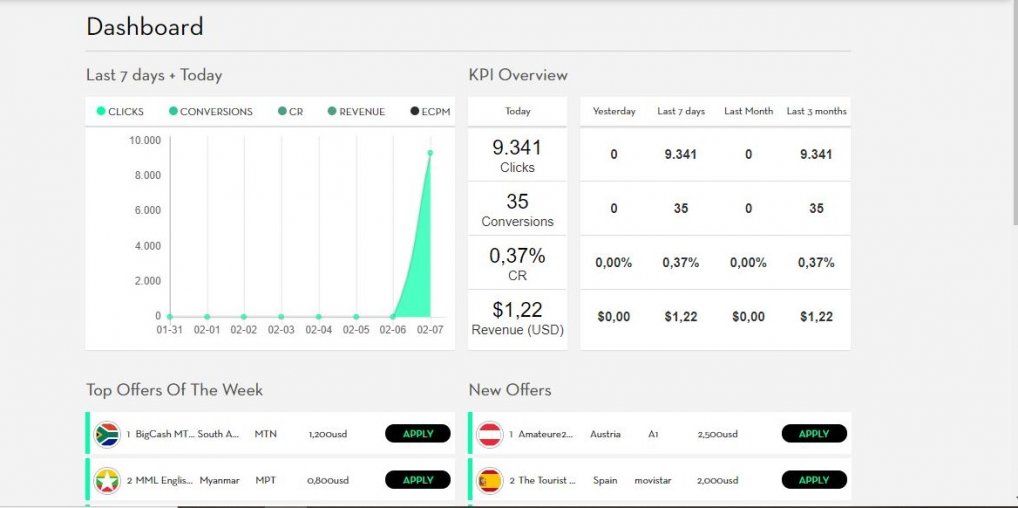Screen dimensions: 1018x508
Task: Select the Today KPI column header
Action: (518, 111)
